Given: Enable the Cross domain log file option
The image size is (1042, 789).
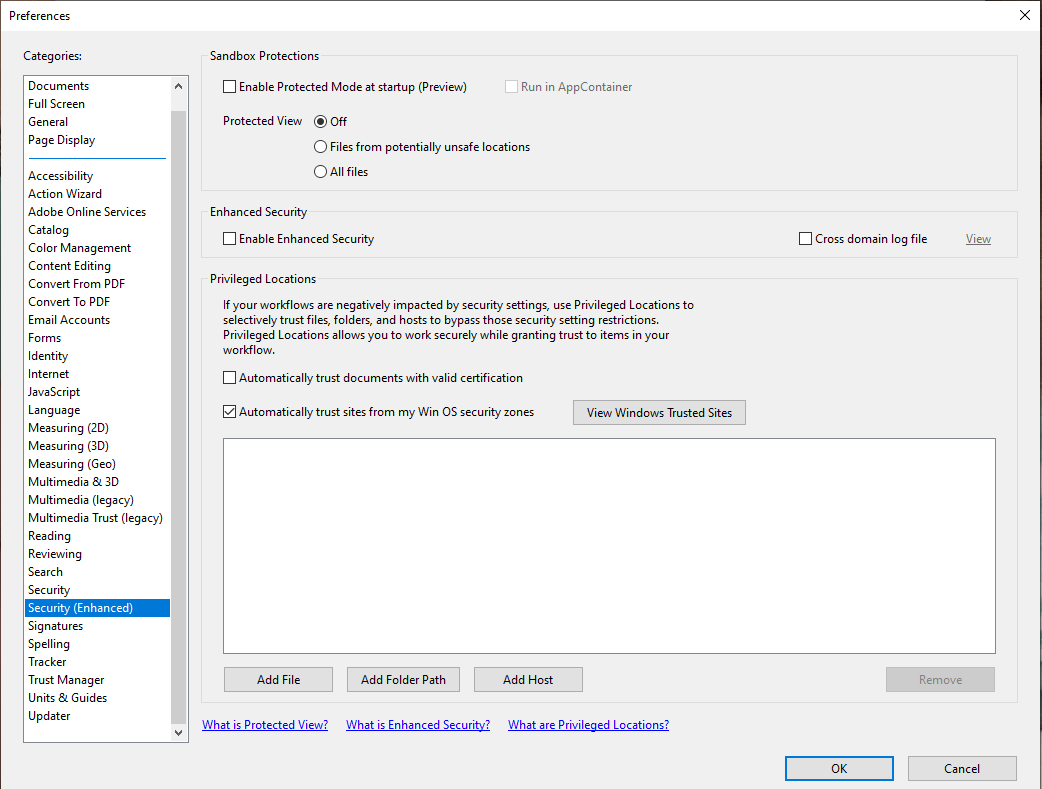Looking at the screenshot, I should pos(805,239).
